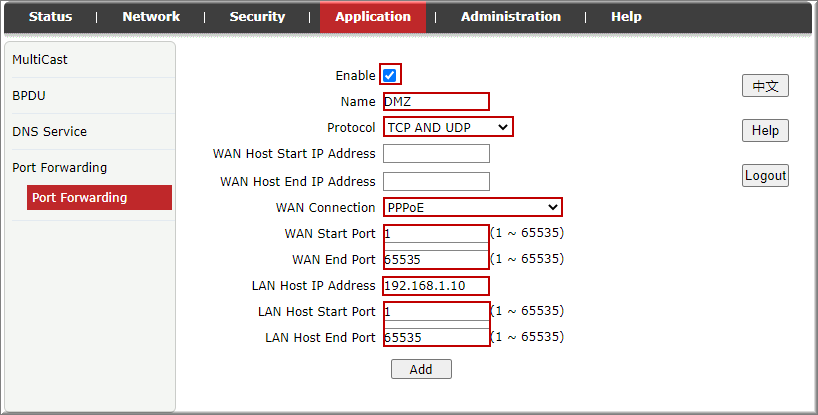Click the Help button on the right
The height and width of the screenshot is (415, 818).
coord(765,131)
